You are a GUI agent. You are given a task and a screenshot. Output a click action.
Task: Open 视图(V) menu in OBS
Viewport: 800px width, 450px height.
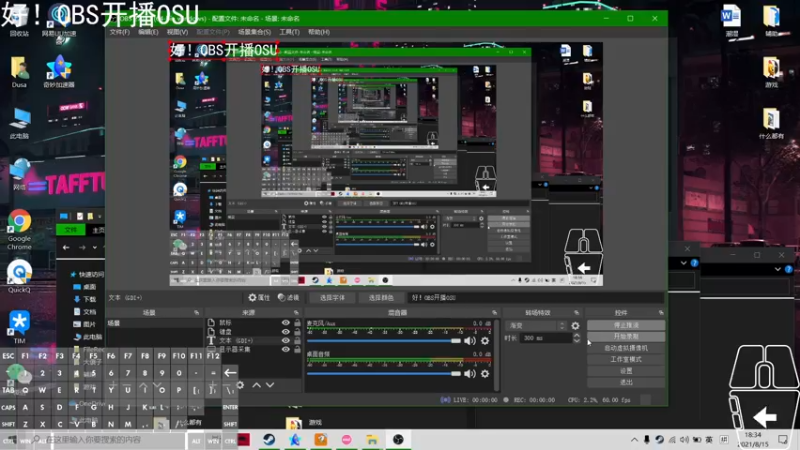(x=177, y=32)
